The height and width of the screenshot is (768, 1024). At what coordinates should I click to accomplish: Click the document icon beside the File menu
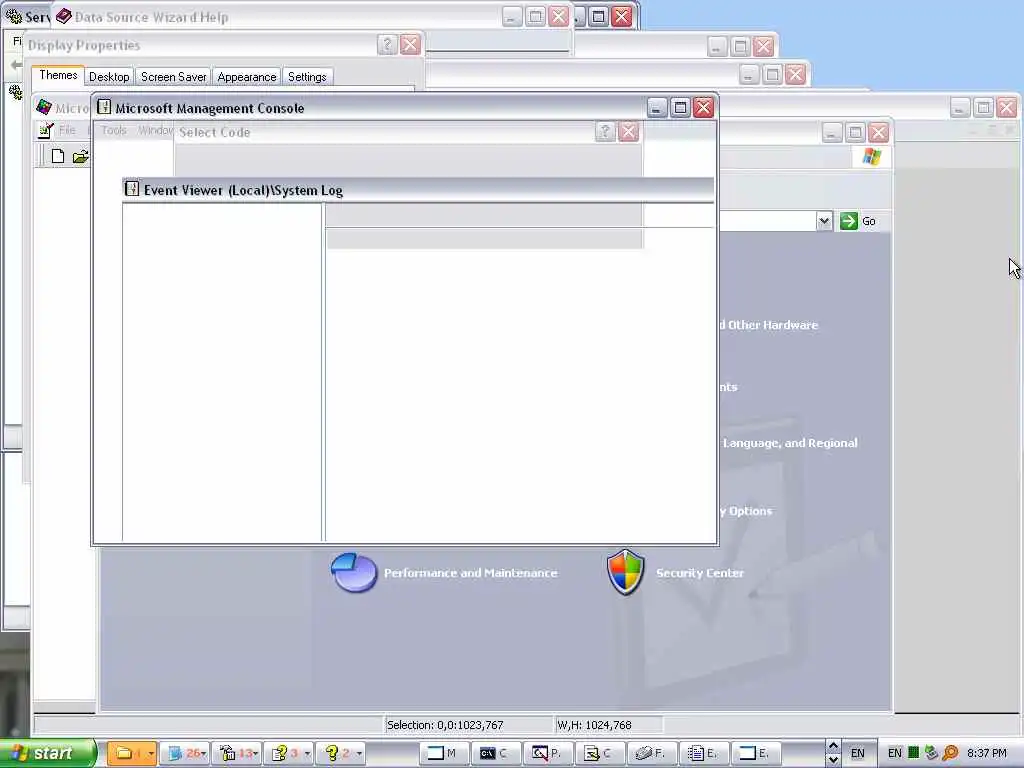tap(46, 131)
